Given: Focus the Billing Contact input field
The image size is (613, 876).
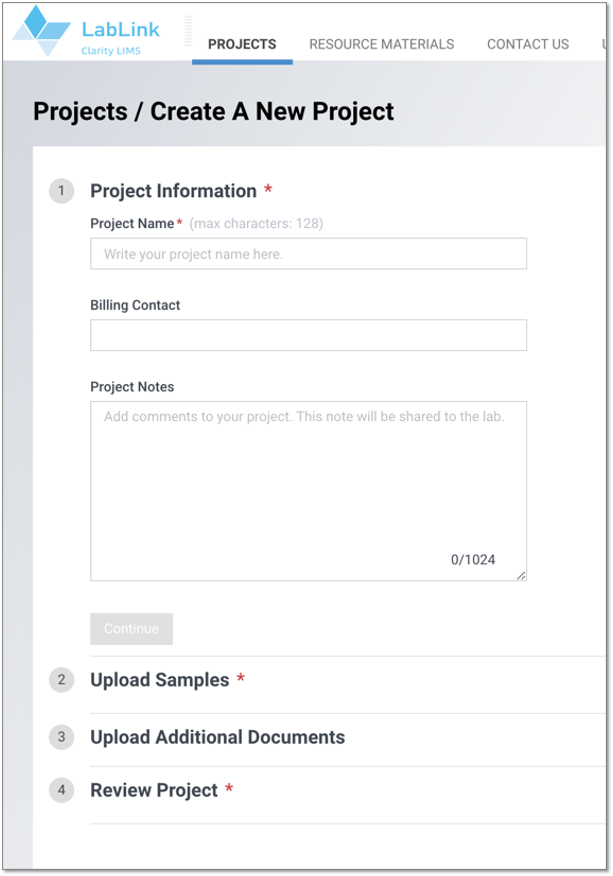Looking at the screenshot, I should click(x=308, y=335).
